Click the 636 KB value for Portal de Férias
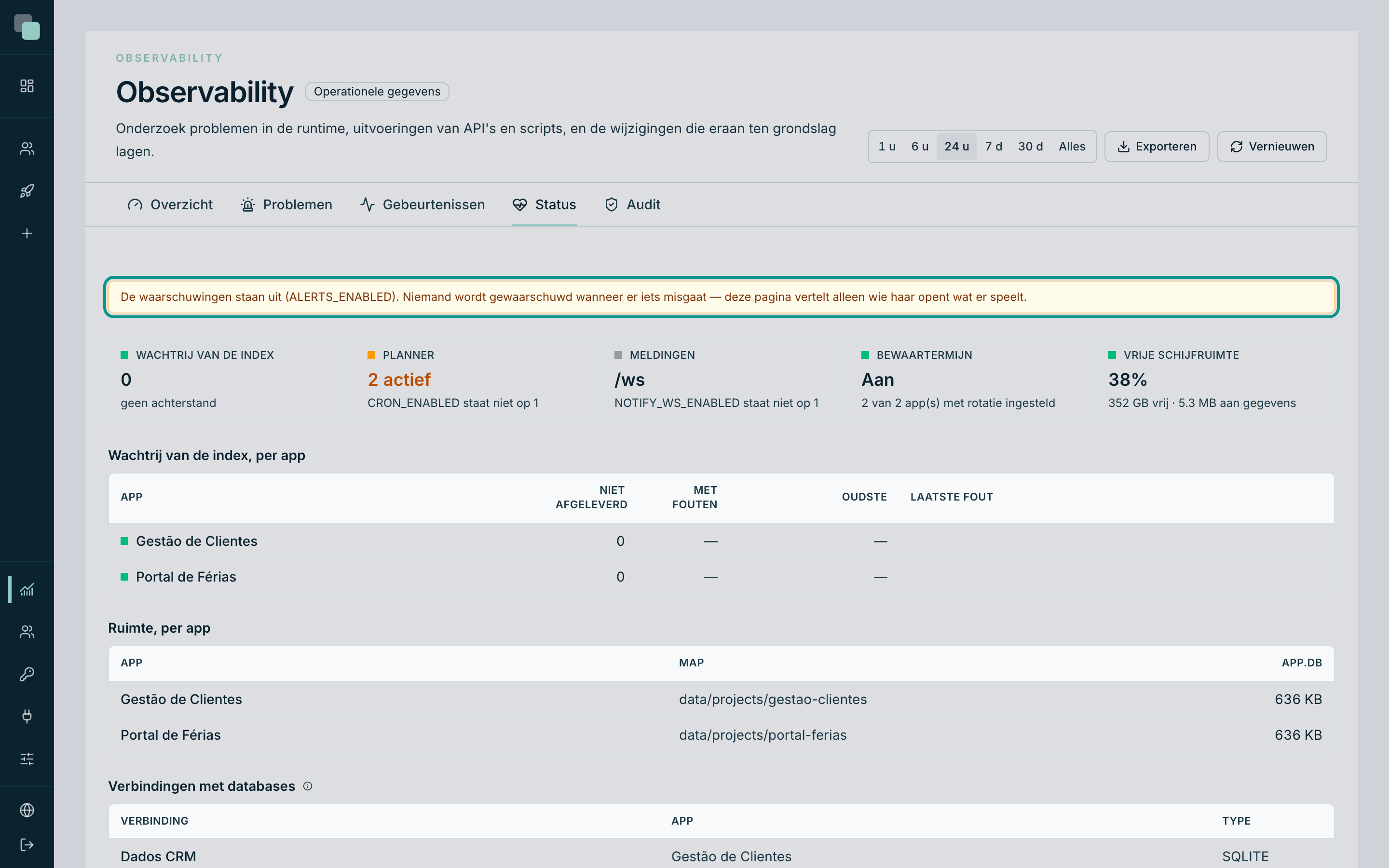Viewport: 1389px width, 868px height. (1298, 735)
